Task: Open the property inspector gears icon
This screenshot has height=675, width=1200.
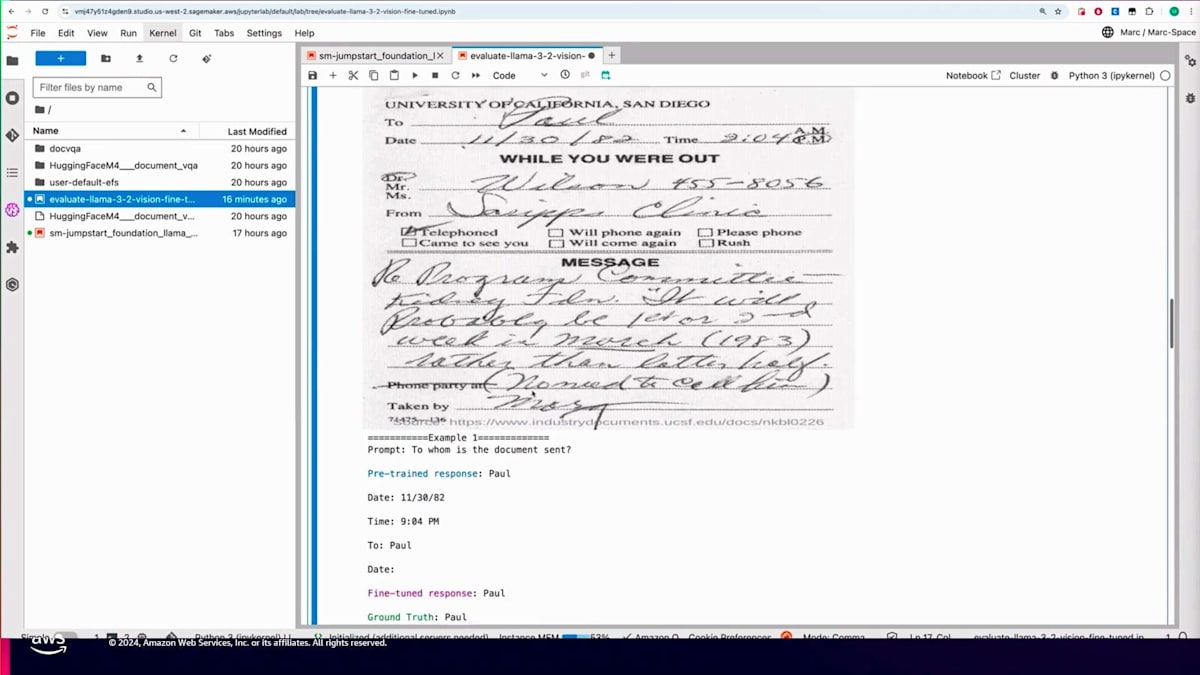Action: 1190,60
